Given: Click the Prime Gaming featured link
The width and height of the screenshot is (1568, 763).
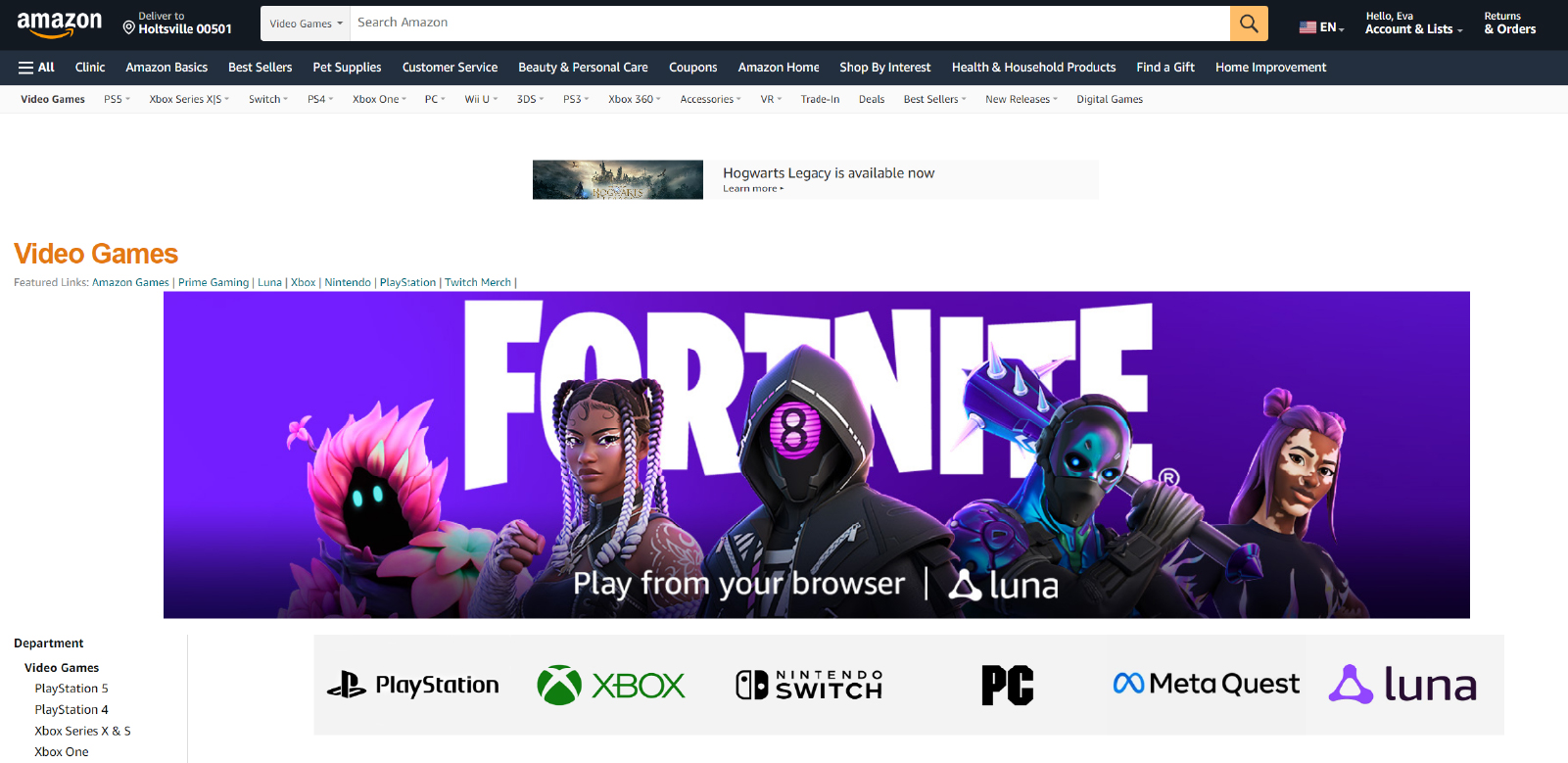Looking at the screenshot, I should 214,282.
